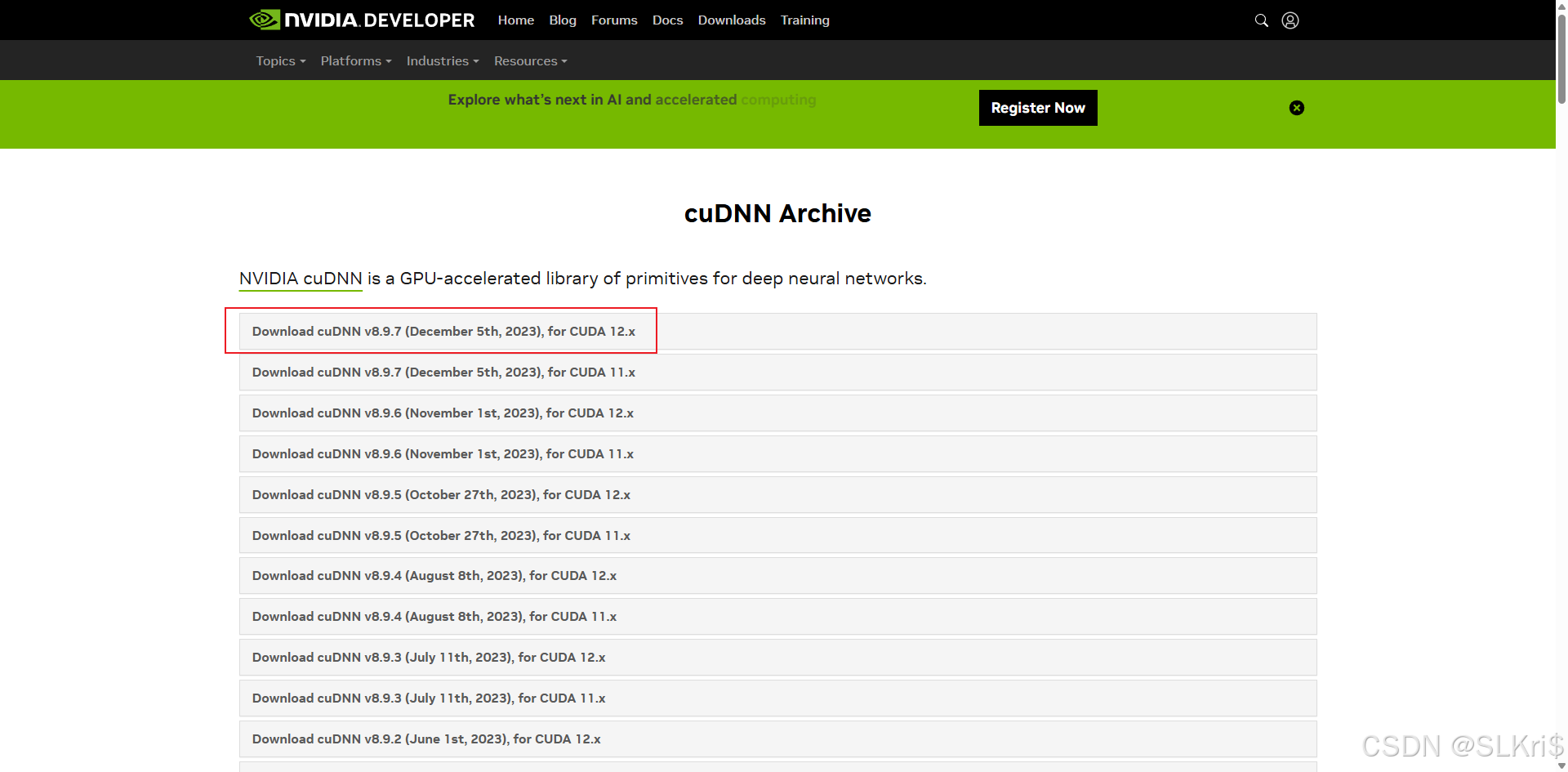1568x772 pixels.
Task: Expand cuDNN v8.9.6 for CUDA 11.x
Action: pos(777,454)
